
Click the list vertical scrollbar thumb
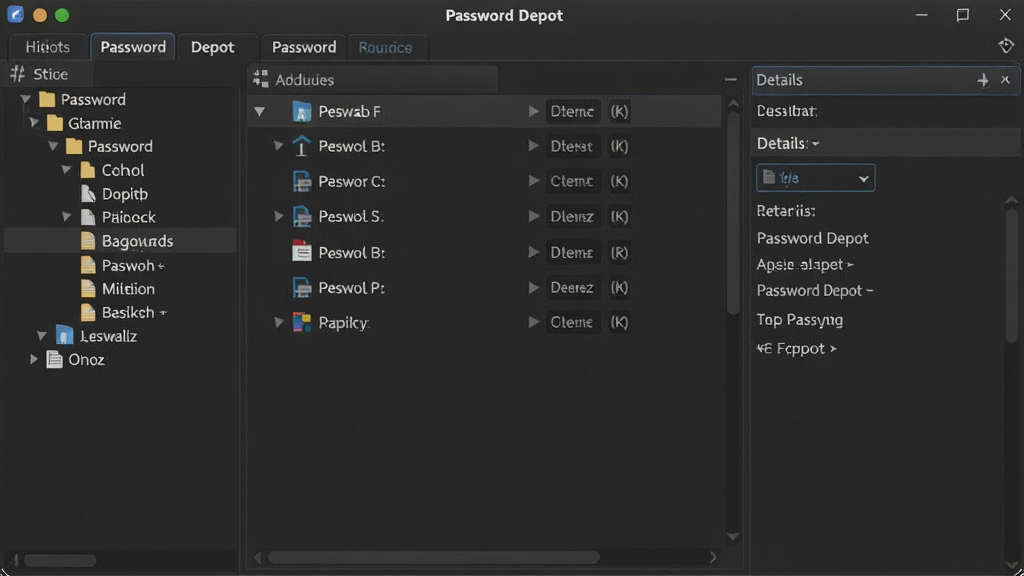[733, 212]
